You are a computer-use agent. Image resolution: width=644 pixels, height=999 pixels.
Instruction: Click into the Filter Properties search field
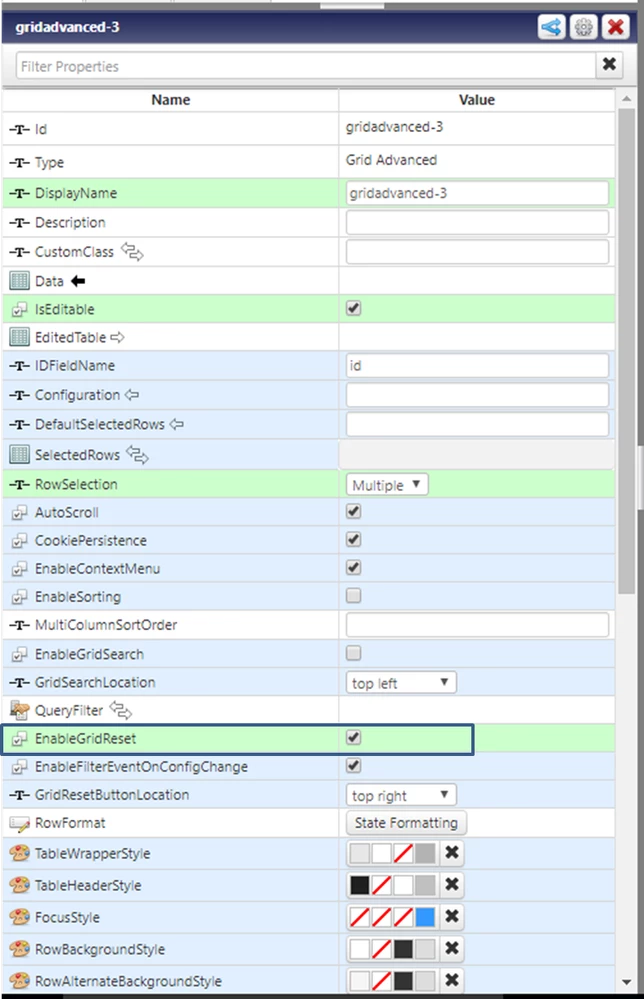tap(306, 66)
